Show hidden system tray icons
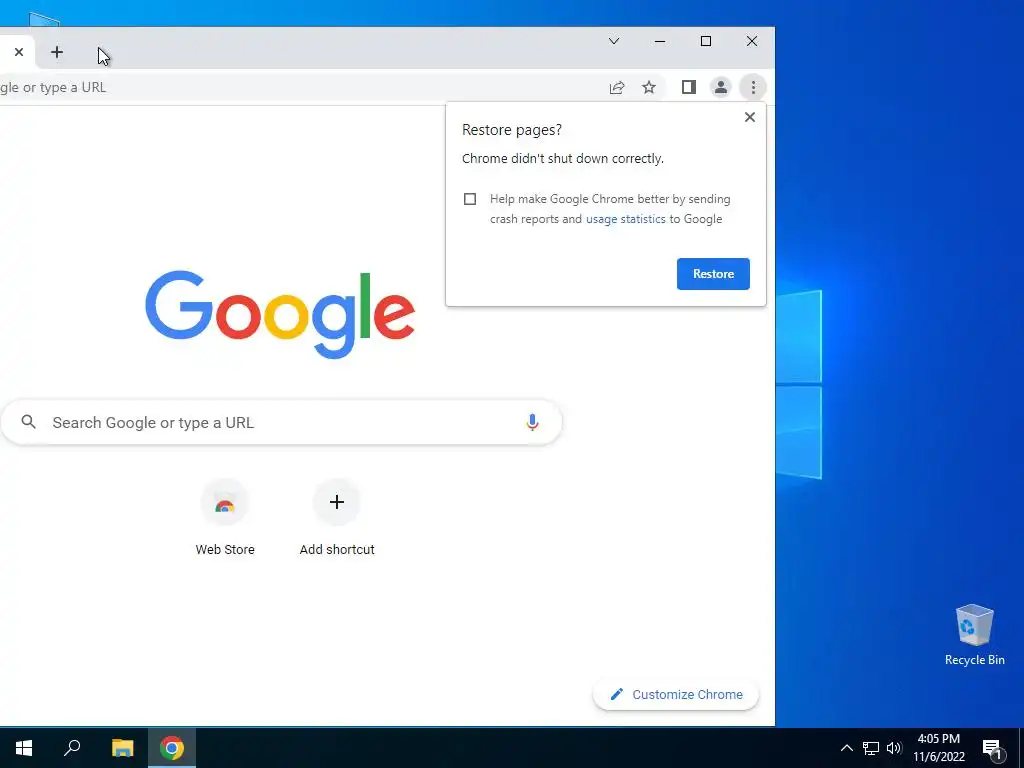The image size is (1024, 768). pyautogui.click(x=846, y=748)
